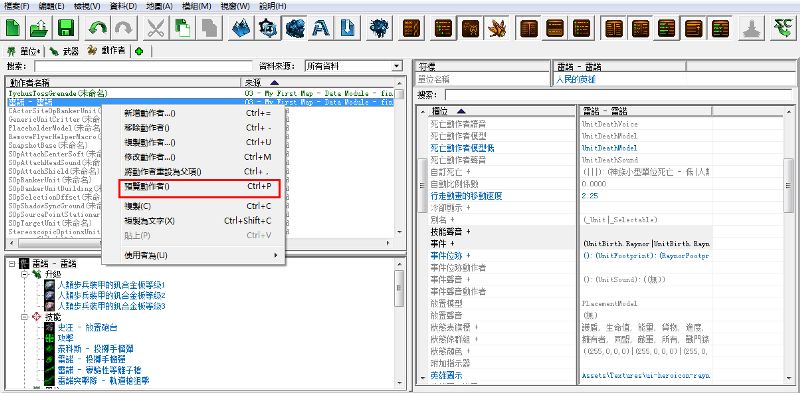Click the 人類步兵裝甲 level 1 upgrade thumbnail icon
800x393 pixels.
point(49,285)
